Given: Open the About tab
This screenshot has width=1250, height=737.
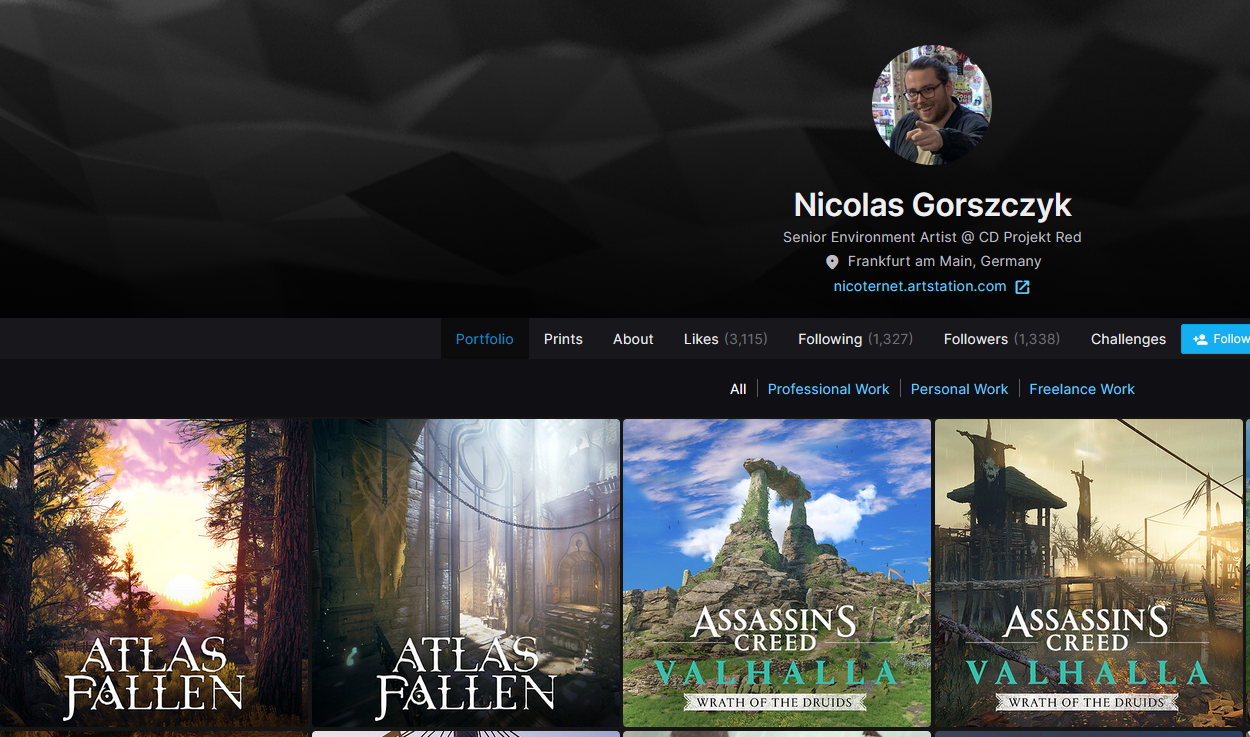Looking at the screenshot, I should 633,339.
